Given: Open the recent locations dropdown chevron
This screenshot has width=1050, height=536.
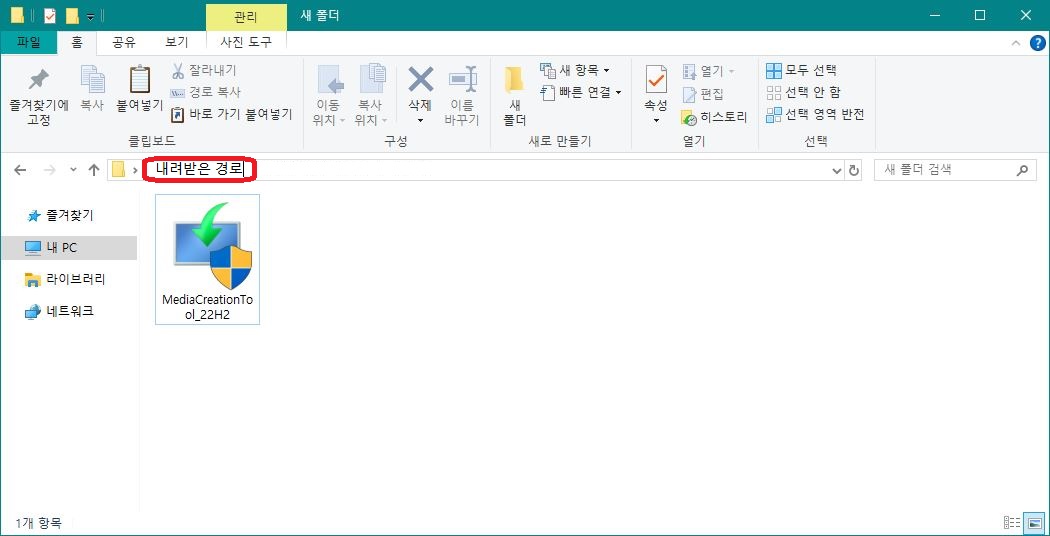Looking at the screenshot, I should pos(73,170).
